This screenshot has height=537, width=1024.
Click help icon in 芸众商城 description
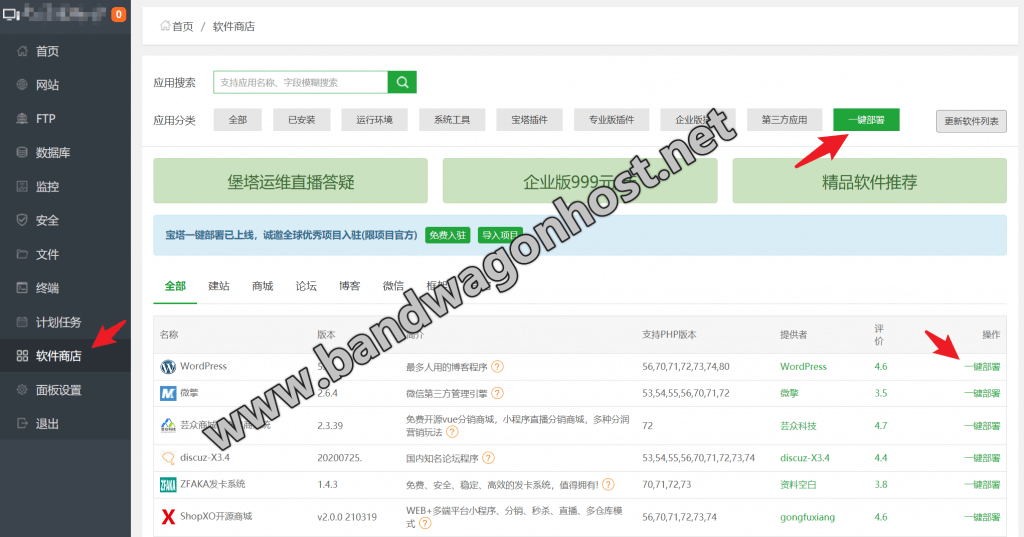click(453, 432)
